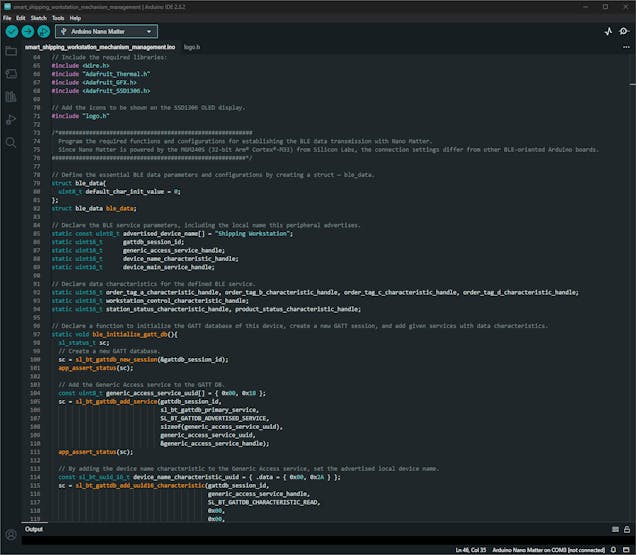The image size is (636, 555).
Task: Click the Verify checkmark button
Action: (11, 31)
